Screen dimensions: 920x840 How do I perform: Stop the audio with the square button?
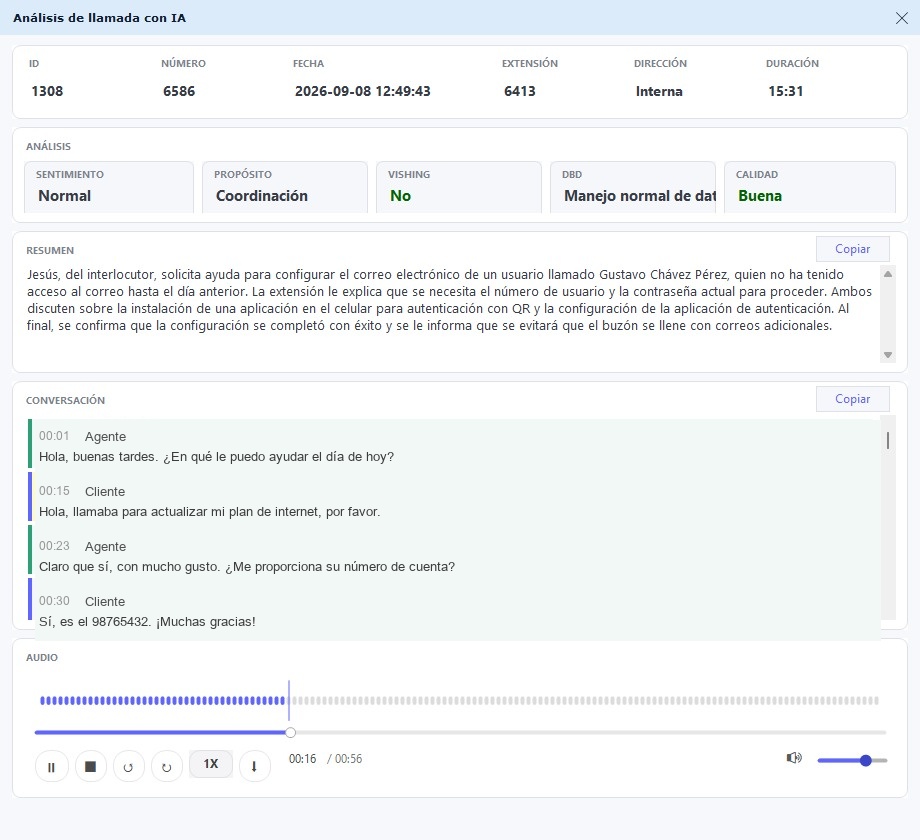(x=90, y=766)
